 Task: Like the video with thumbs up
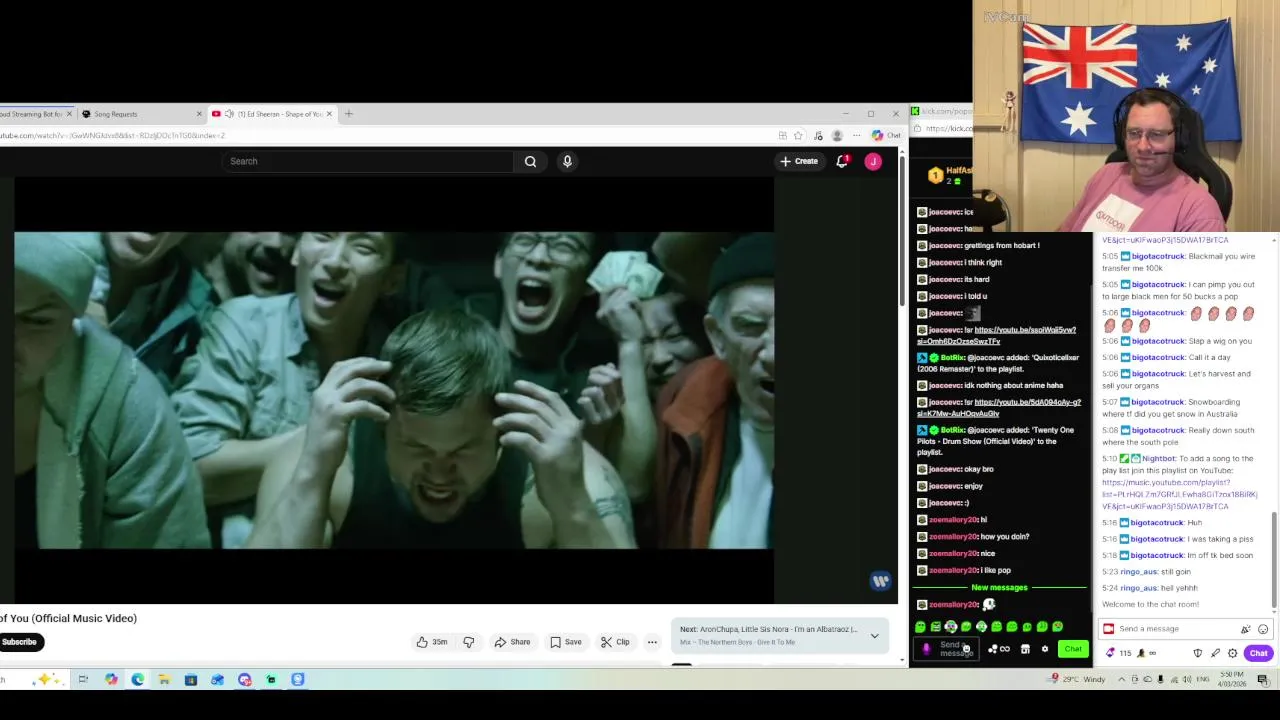tap(432, 642)
